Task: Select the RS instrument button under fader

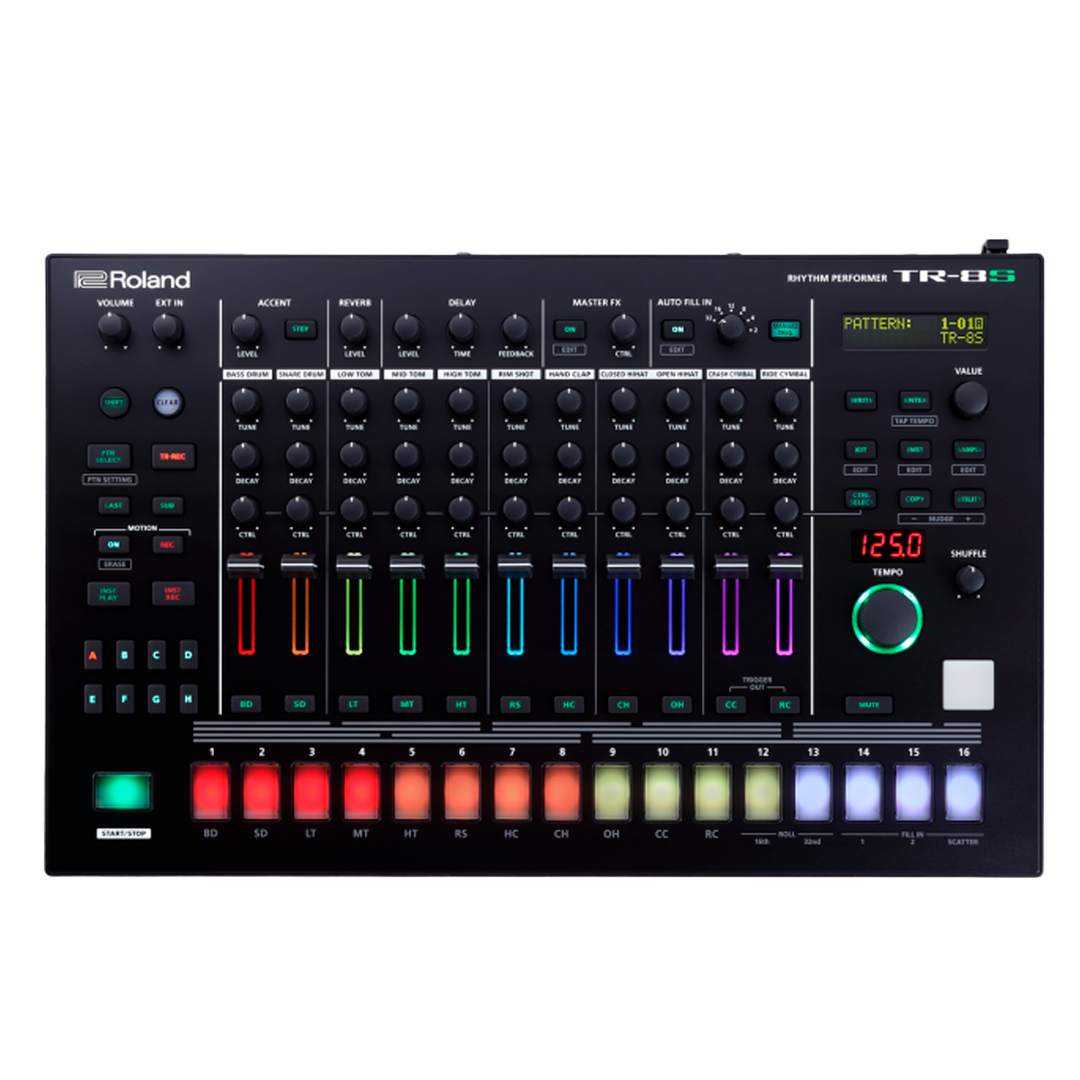Action: point(515,704)
